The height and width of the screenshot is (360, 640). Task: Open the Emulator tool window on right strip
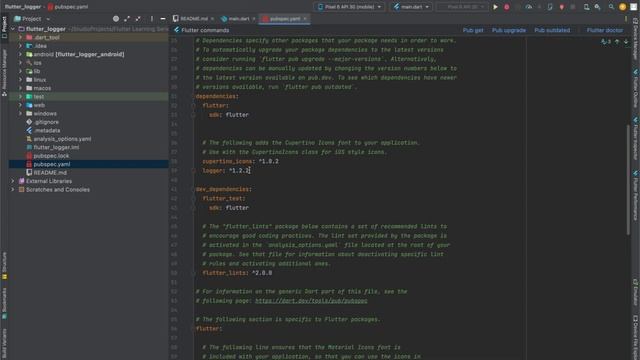point(636,292)
